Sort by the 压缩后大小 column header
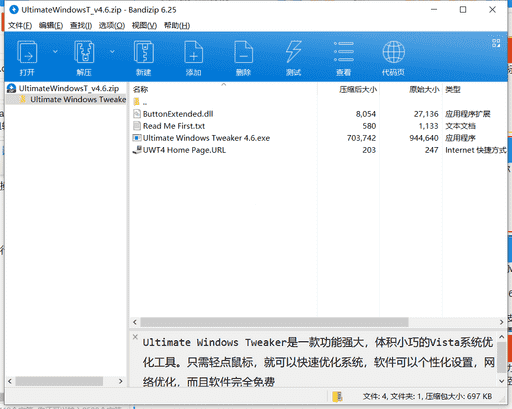512x409 pixels. click(x=358, y=89)
